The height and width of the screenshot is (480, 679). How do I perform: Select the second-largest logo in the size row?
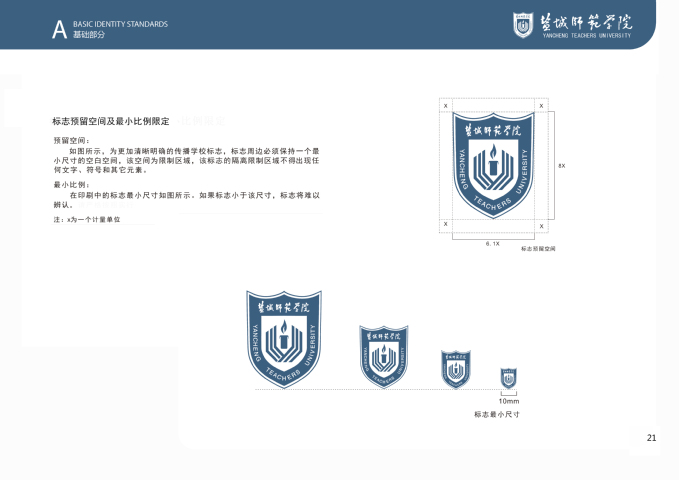point(384,355)
